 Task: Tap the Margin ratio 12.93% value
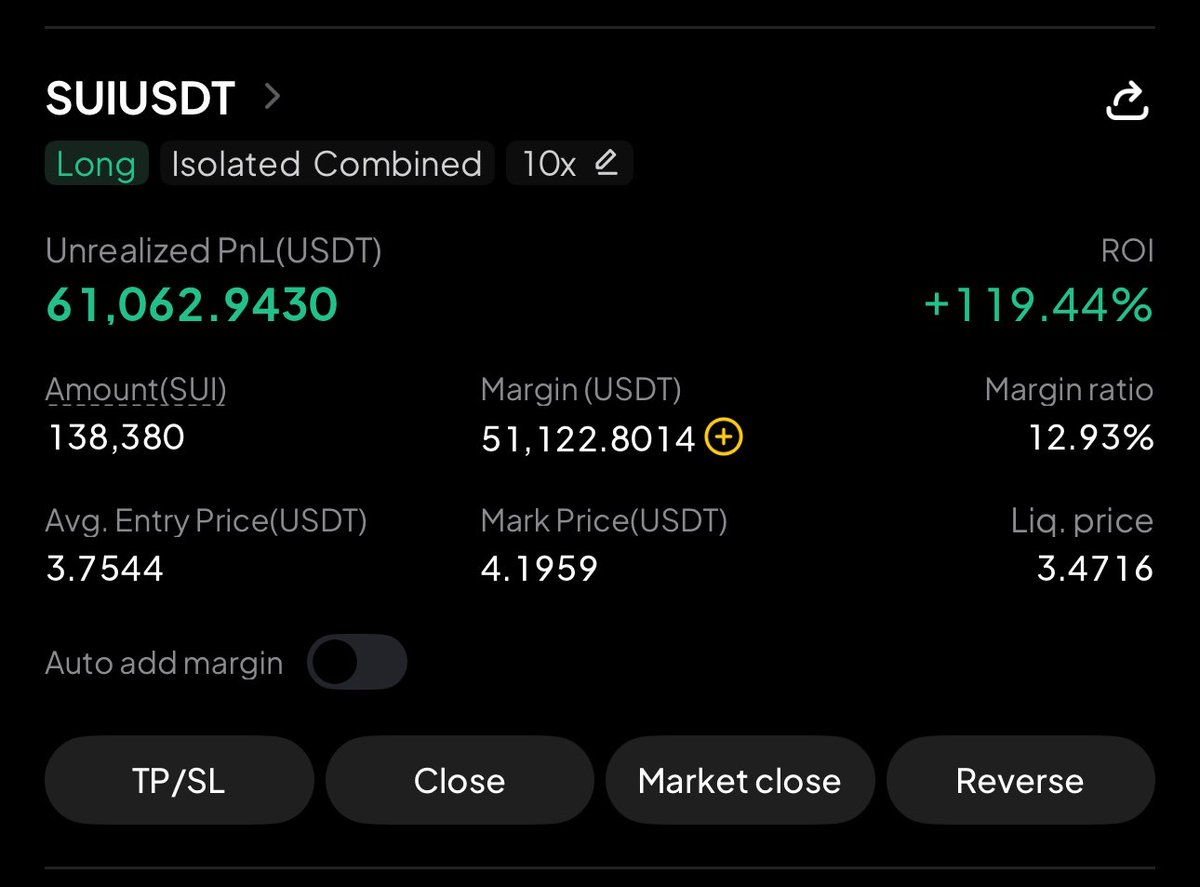coord(1091,438)
